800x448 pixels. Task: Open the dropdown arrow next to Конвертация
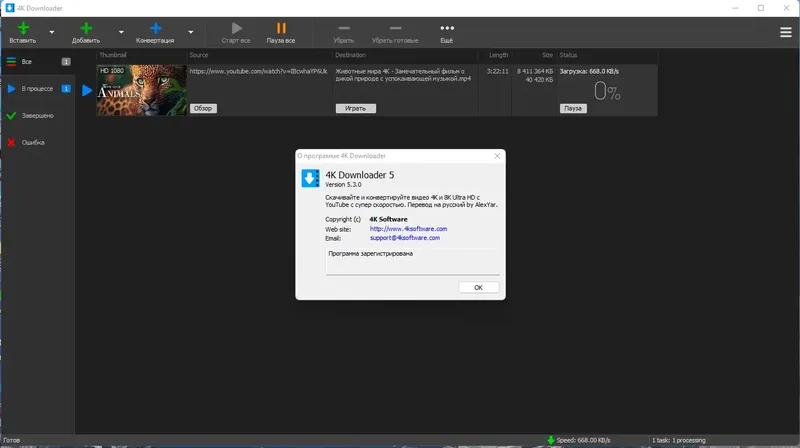pos(190,32)
